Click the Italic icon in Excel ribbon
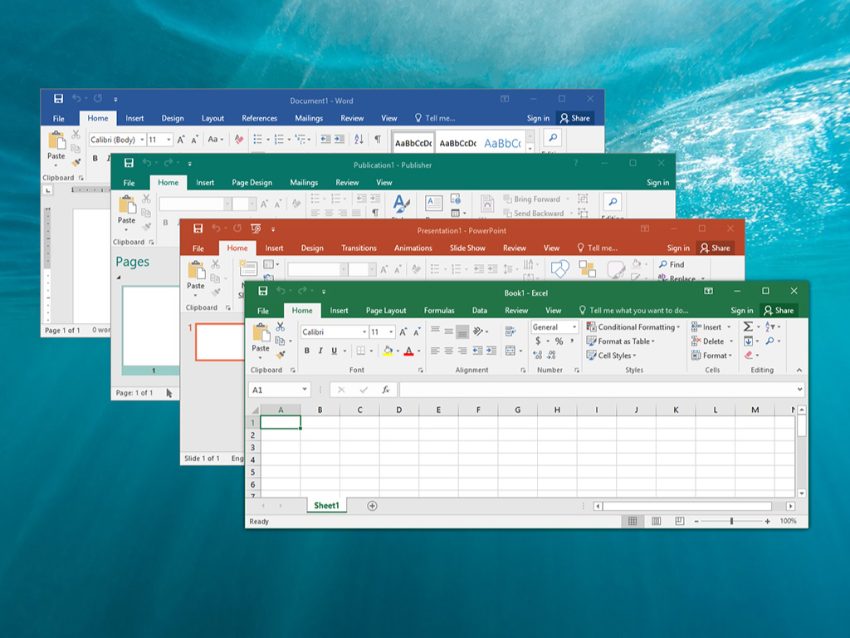The height and width of the screenshot is (638, 850). (x=320, y=351)
